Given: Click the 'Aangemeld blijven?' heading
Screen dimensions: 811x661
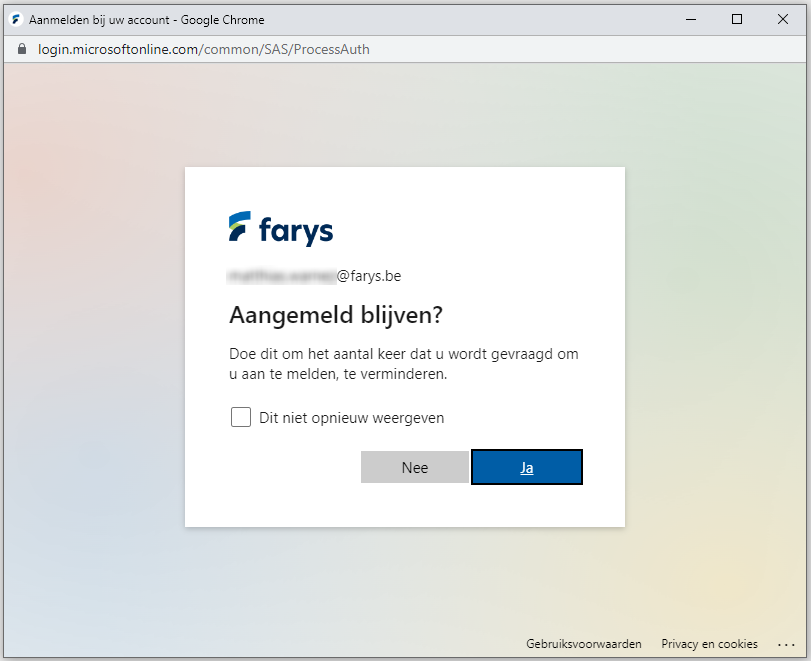Looking at the screenshot, I should coord(336,314).
